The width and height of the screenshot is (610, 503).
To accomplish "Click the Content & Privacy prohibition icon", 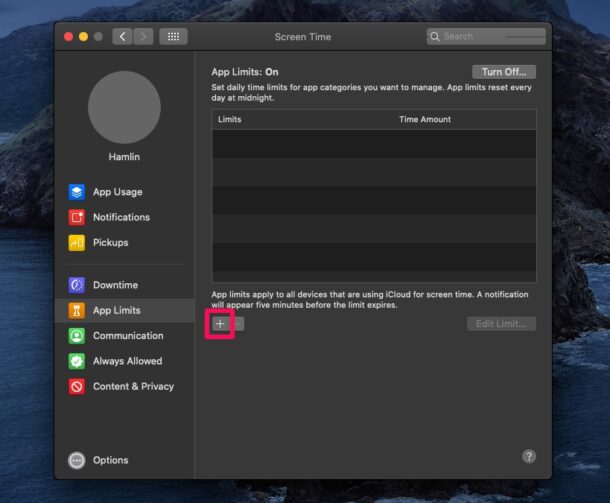I will [x=77, y=386].
